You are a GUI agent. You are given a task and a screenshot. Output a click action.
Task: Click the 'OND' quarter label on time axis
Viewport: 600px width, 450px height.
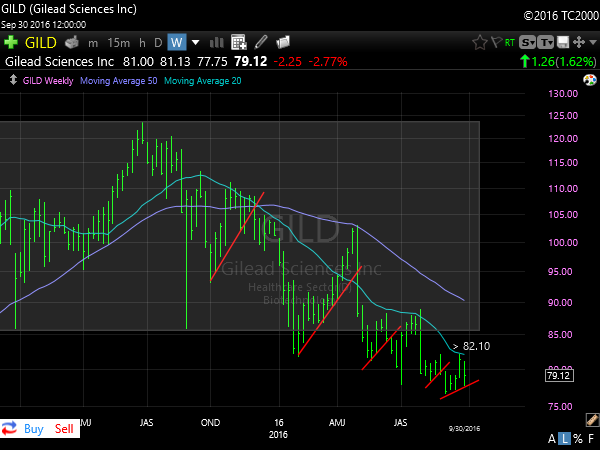click(210, 422)
